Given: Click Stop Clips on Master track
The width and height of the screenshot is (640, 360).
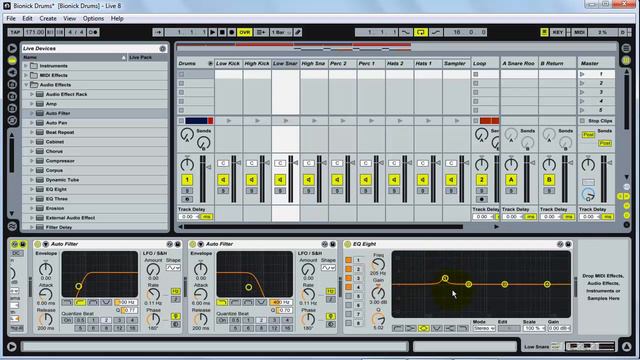Looking at the screenshot, I should pyautogui.click(x=596, y=121).
